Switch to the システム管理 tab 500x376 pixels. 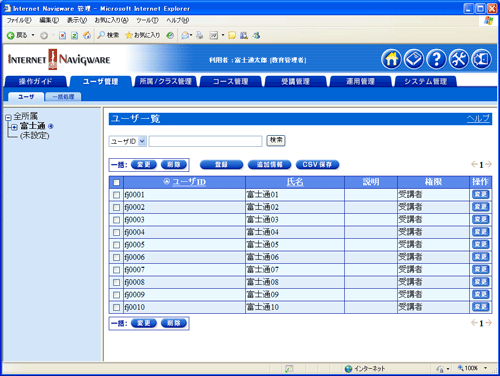425,81
